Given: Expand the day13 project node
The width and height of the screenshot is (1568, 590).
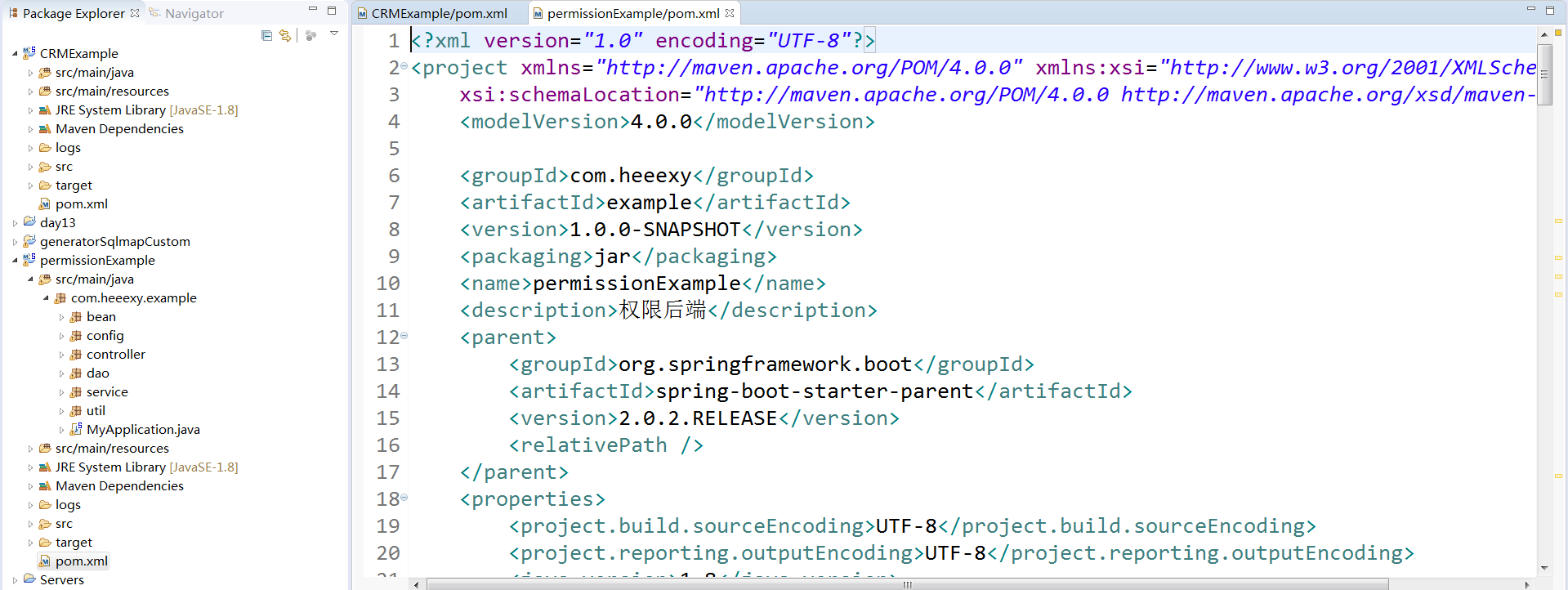Looking at the screenshot, I should 14,222.
